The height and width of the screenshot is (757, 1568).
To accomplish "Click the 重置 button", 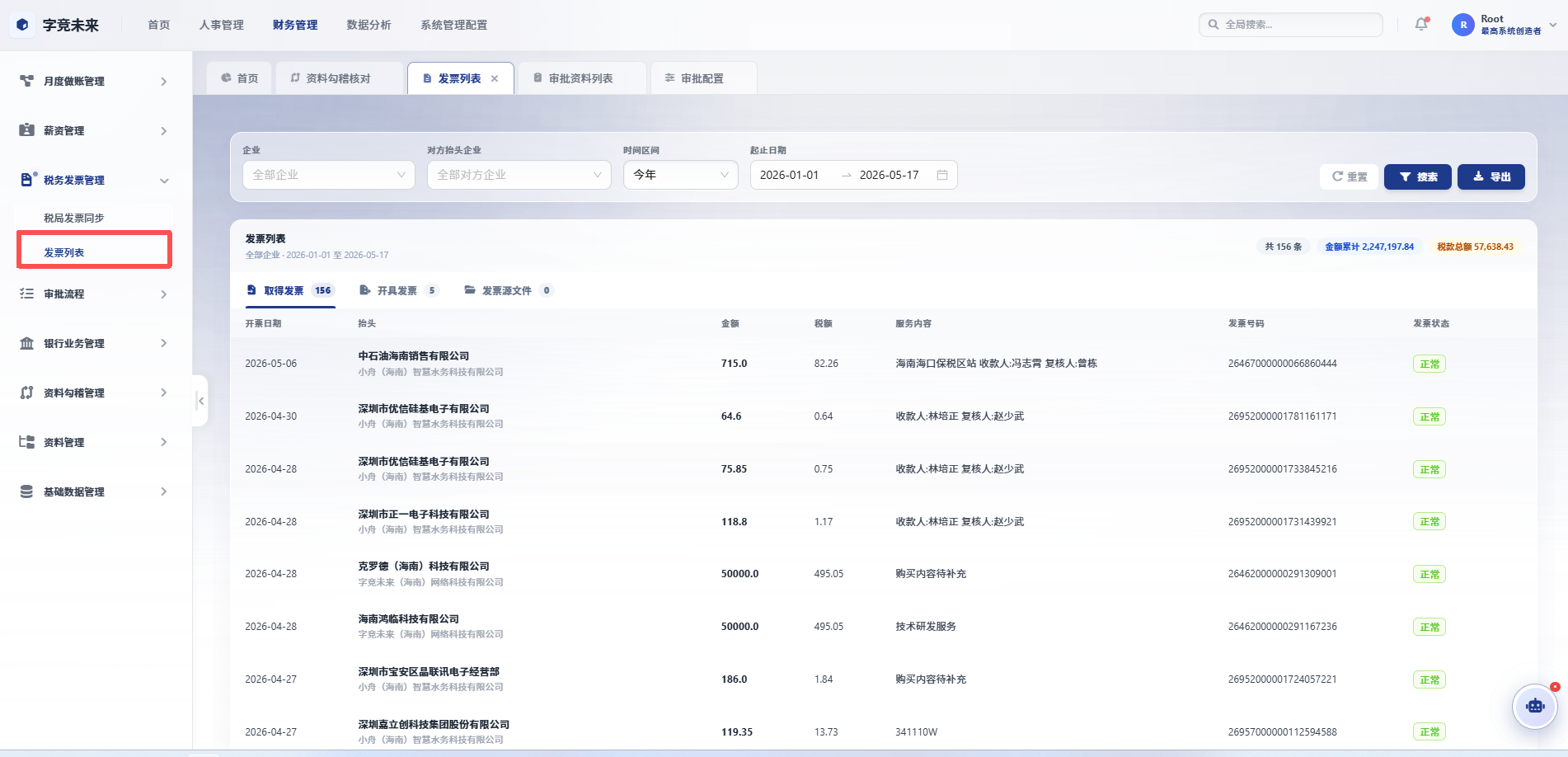I will (x=1350, y=176).
